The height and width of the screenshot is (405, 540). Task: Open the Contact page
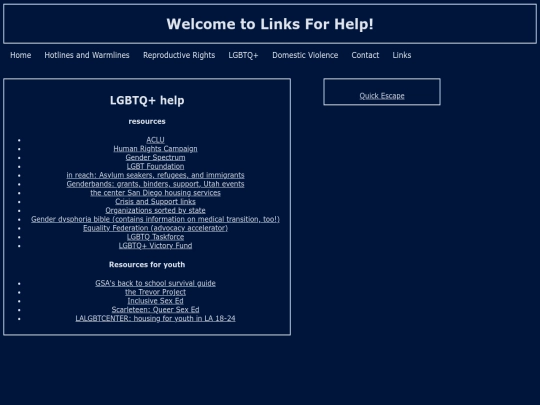365,55
